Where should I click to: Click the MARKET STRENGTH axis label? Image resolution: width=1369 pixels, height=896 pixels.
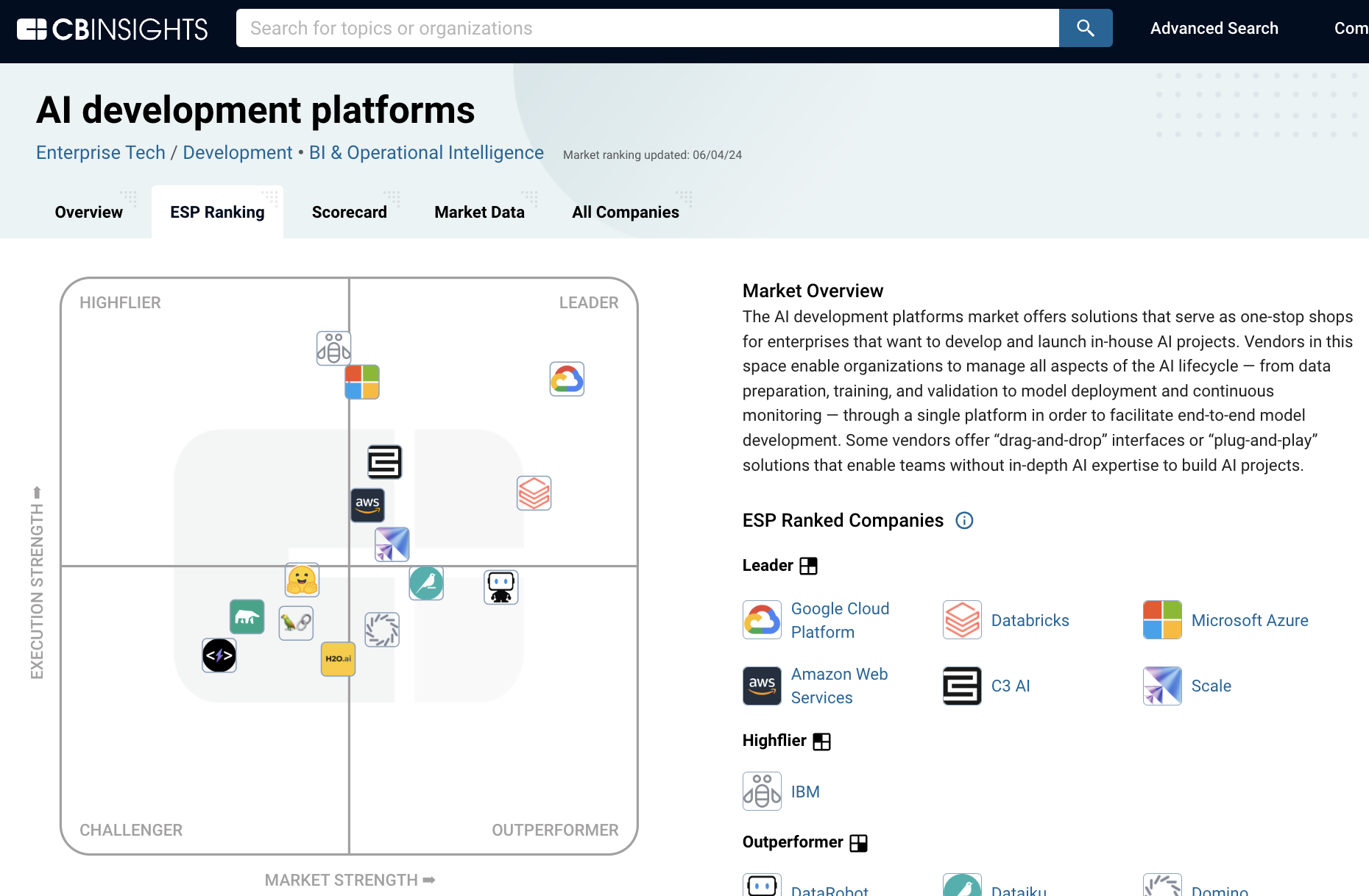(350, 880)
